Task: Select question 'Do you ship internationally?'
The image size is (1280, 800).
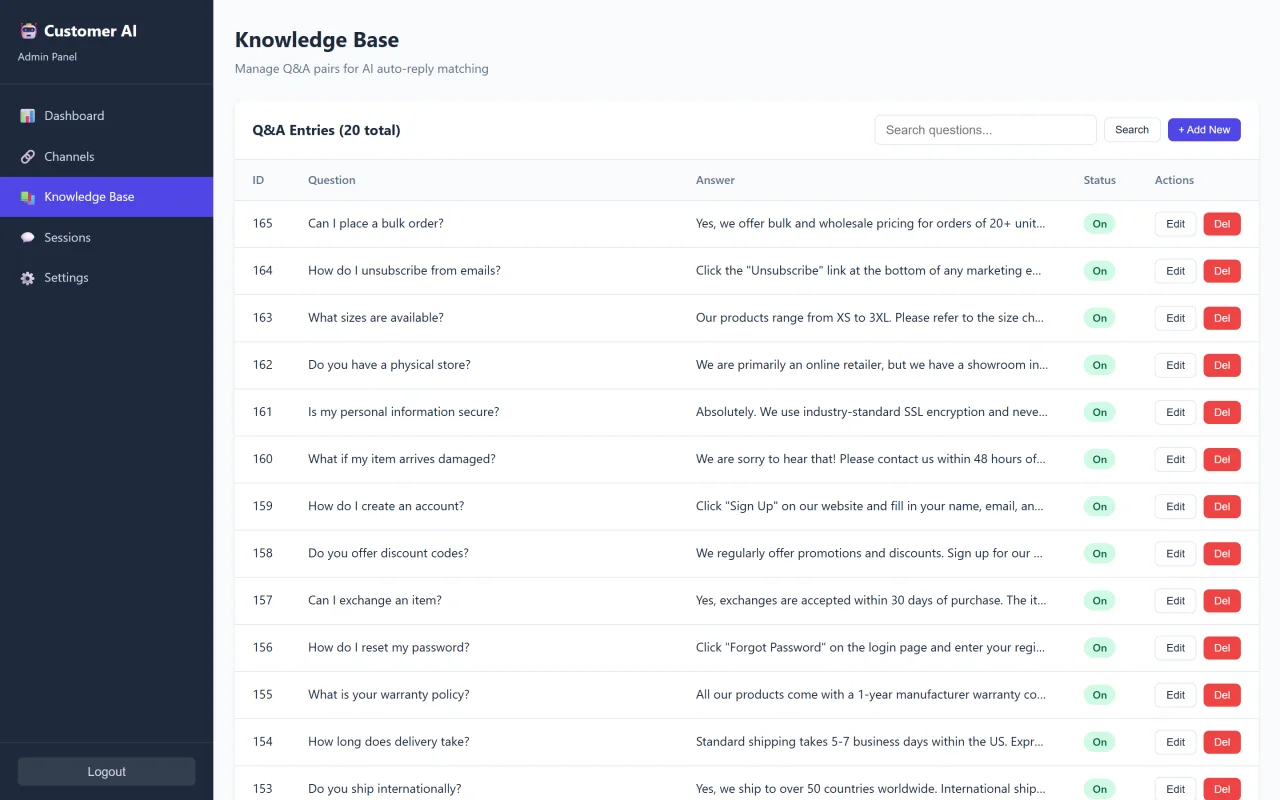Action: point(385,789)
